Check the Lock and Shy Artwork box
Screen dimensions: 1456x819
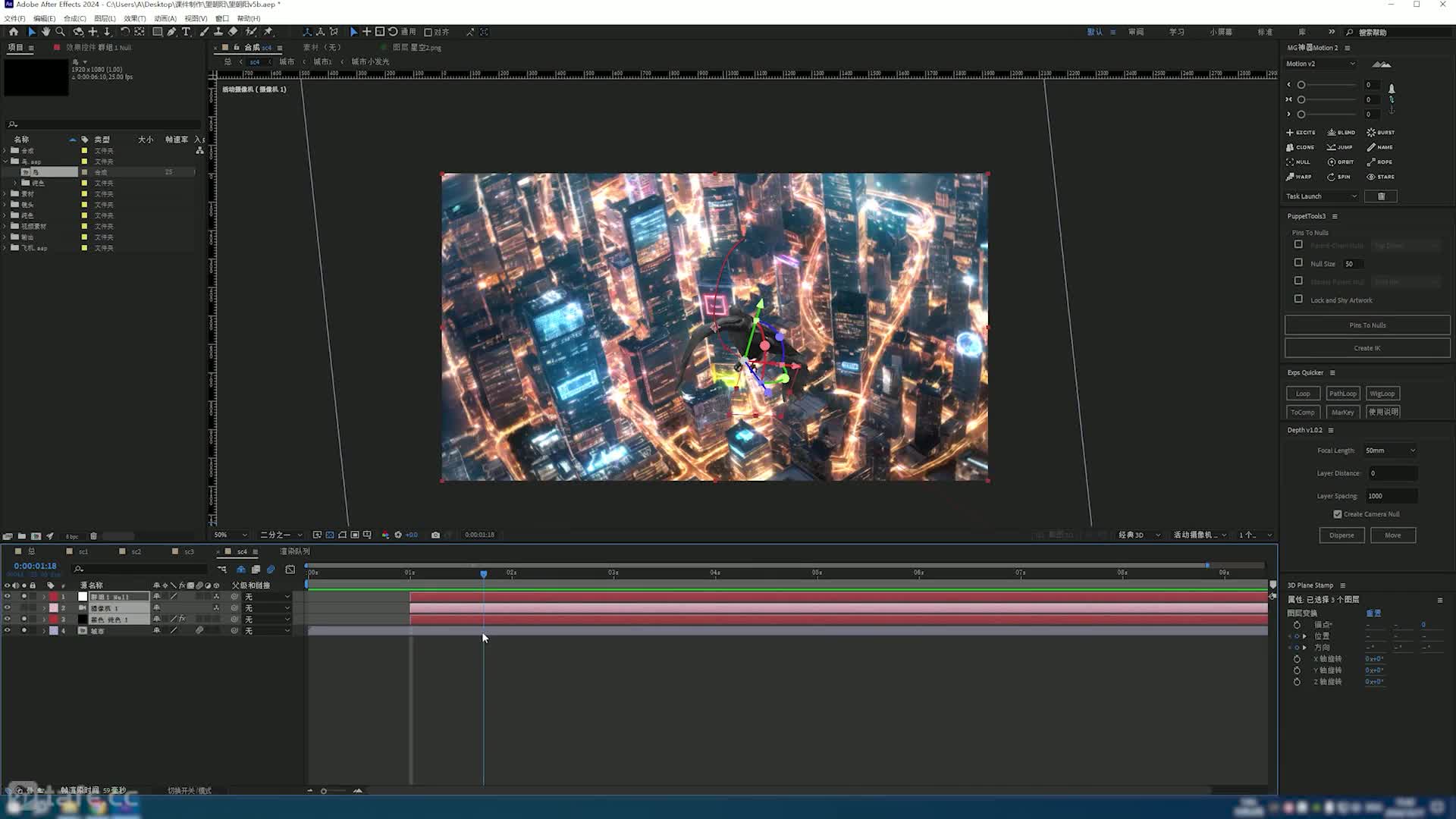point(1298,300)
